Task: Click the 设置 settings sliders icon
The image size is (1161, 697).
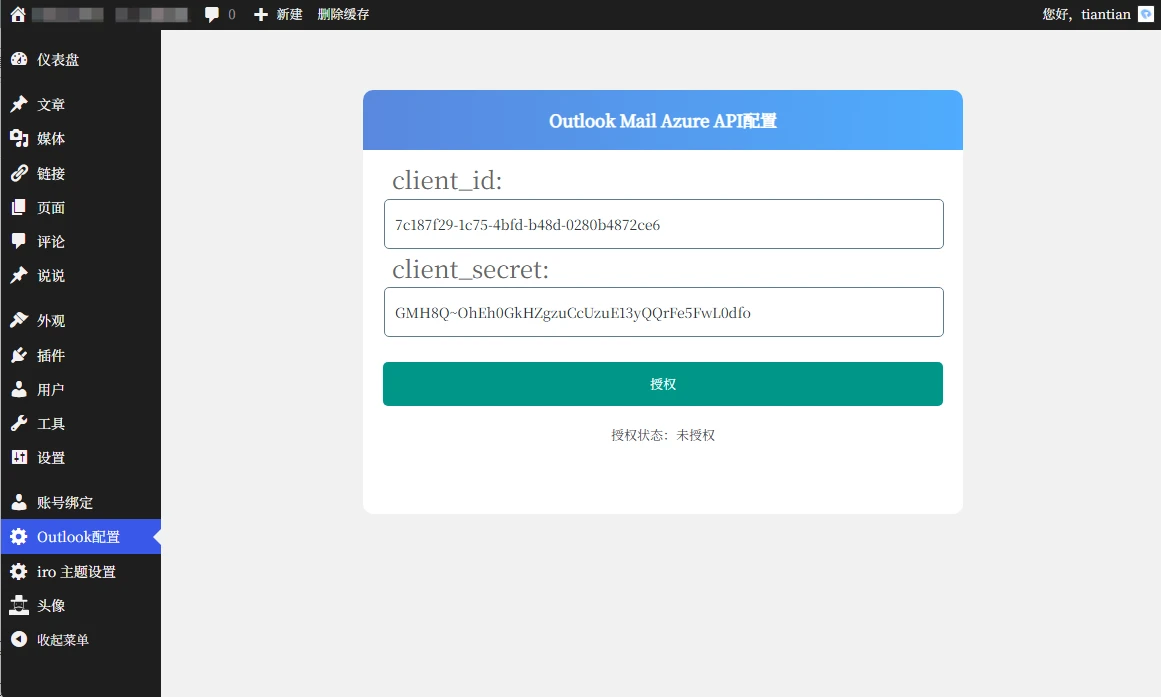Action: click(x=19, y=458)
